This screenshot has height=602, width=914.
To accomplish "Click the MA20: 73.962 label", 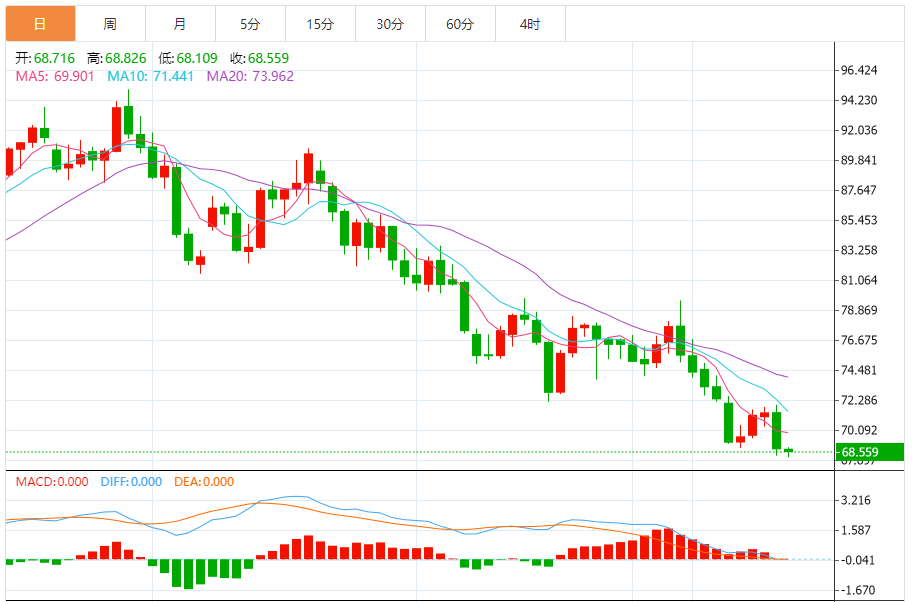I will 250,76.
